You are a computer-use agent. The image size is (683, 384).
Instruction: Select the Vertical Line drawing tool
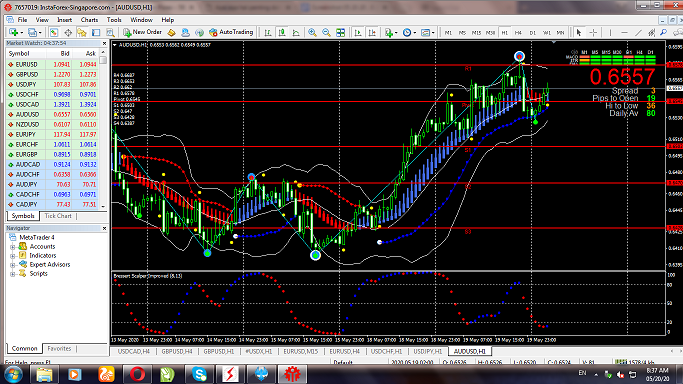click(x=610, y=32)
